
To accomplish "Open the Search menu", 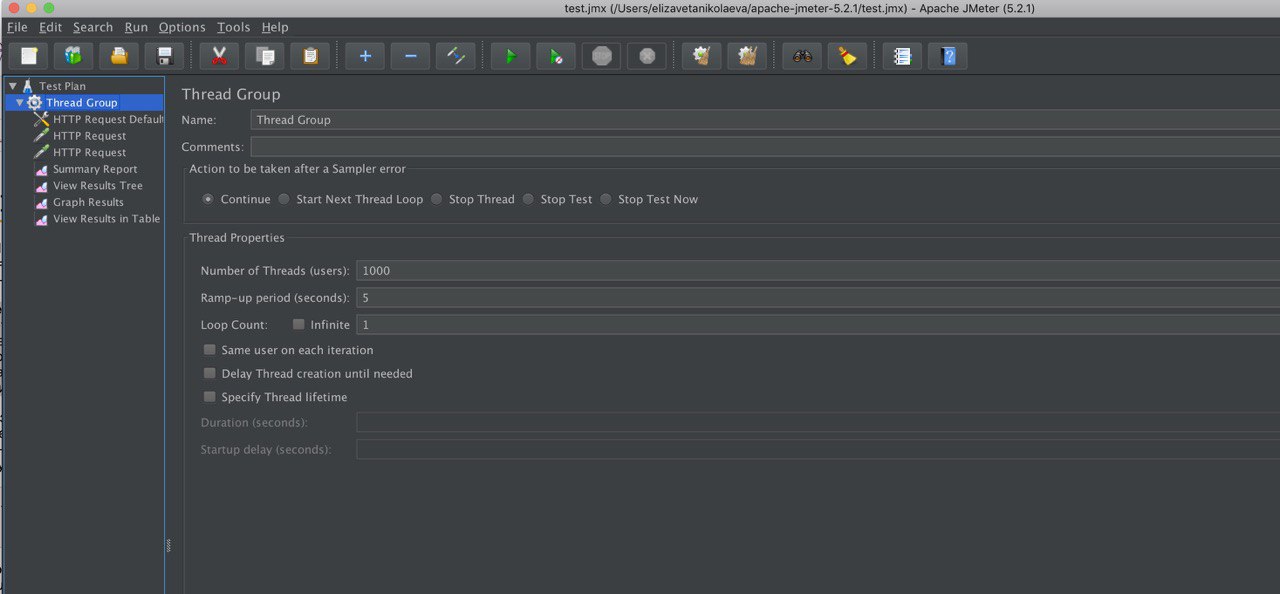I will [93, 27].
